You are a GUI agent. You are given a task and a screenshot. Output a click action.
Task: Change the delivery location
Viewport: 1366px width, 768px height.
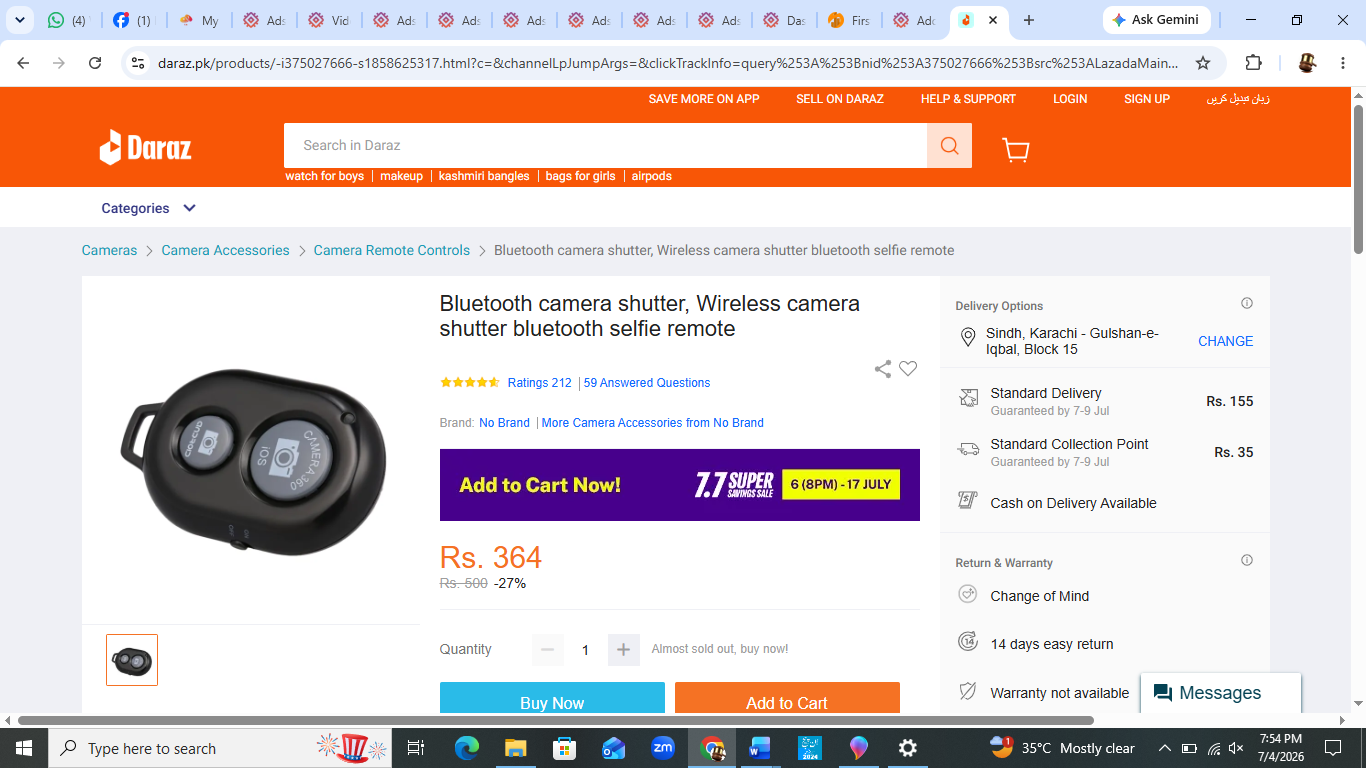point(1225,341)
